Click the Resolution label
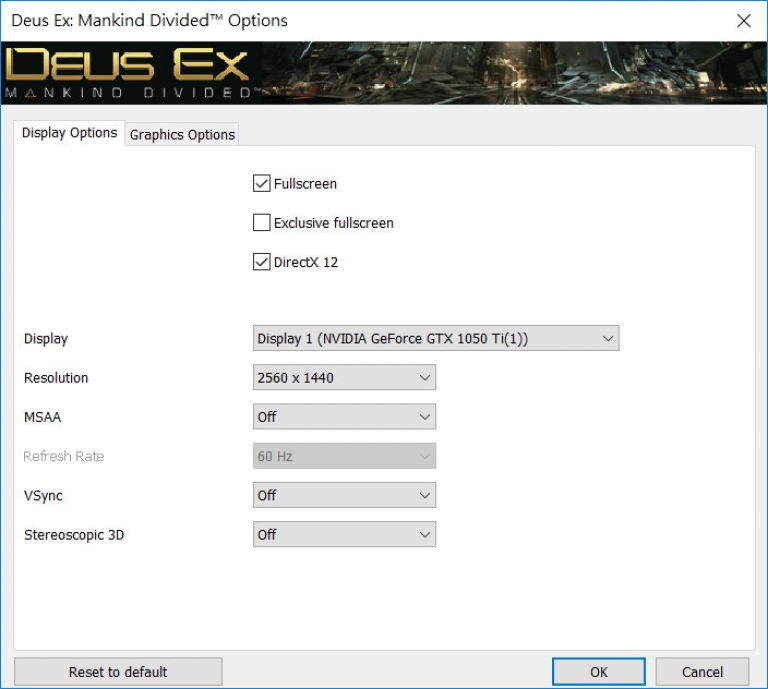The height and width of the screenshot is (689, 768). coord(56,378)
